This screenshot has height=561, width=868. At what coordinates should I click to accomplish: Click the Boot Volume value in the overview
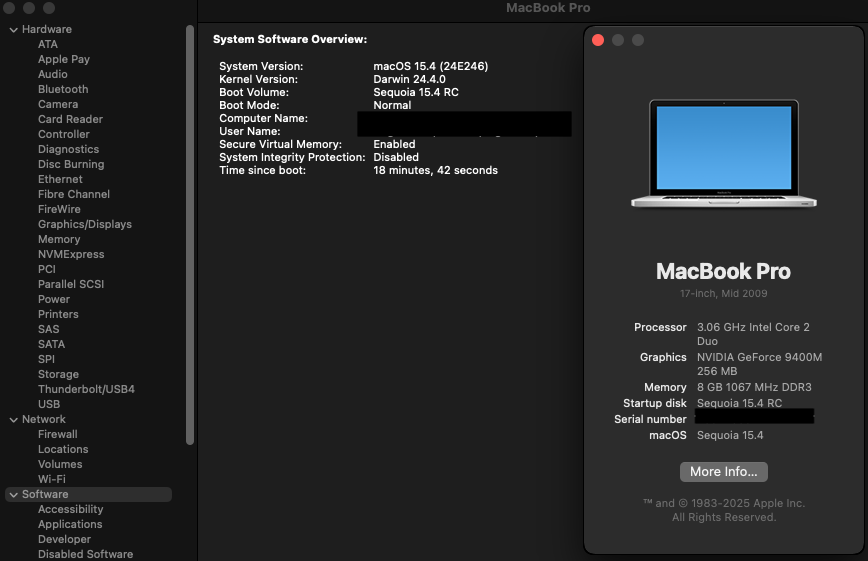click(416, 92)
